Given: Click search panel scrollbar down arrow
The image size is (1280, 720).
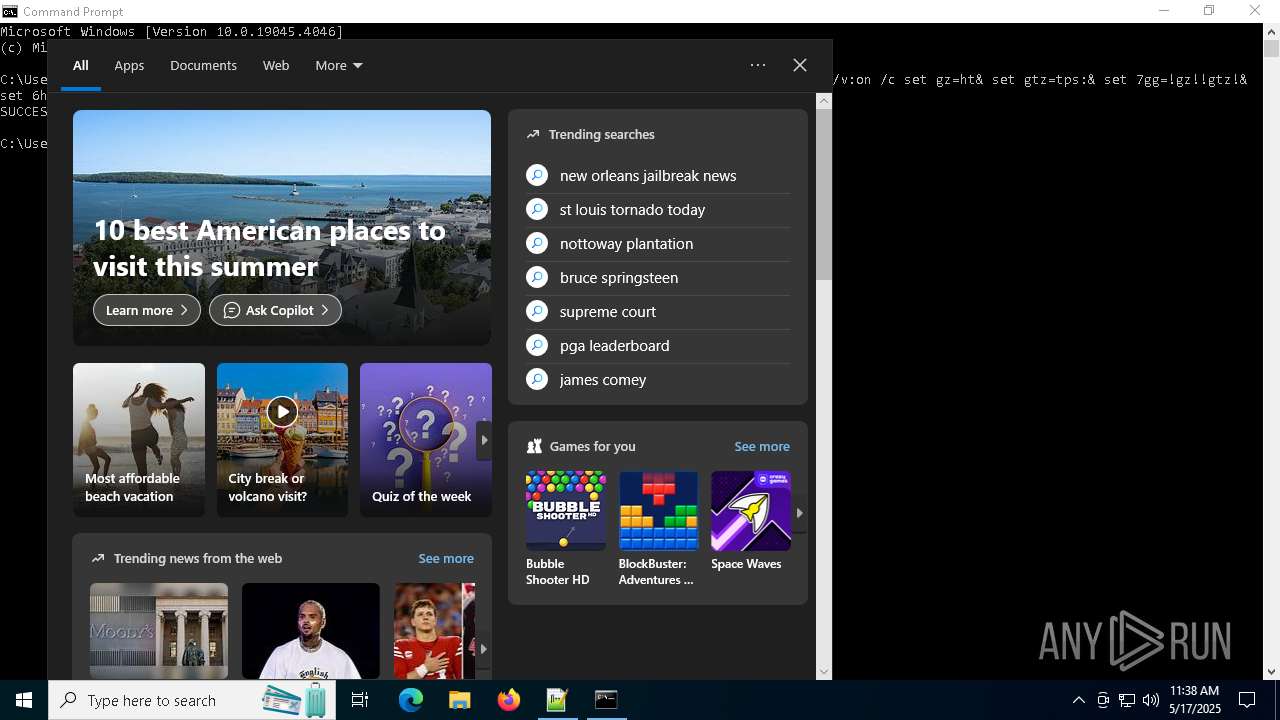Looking at the screenshot, I should click(824, 672).
